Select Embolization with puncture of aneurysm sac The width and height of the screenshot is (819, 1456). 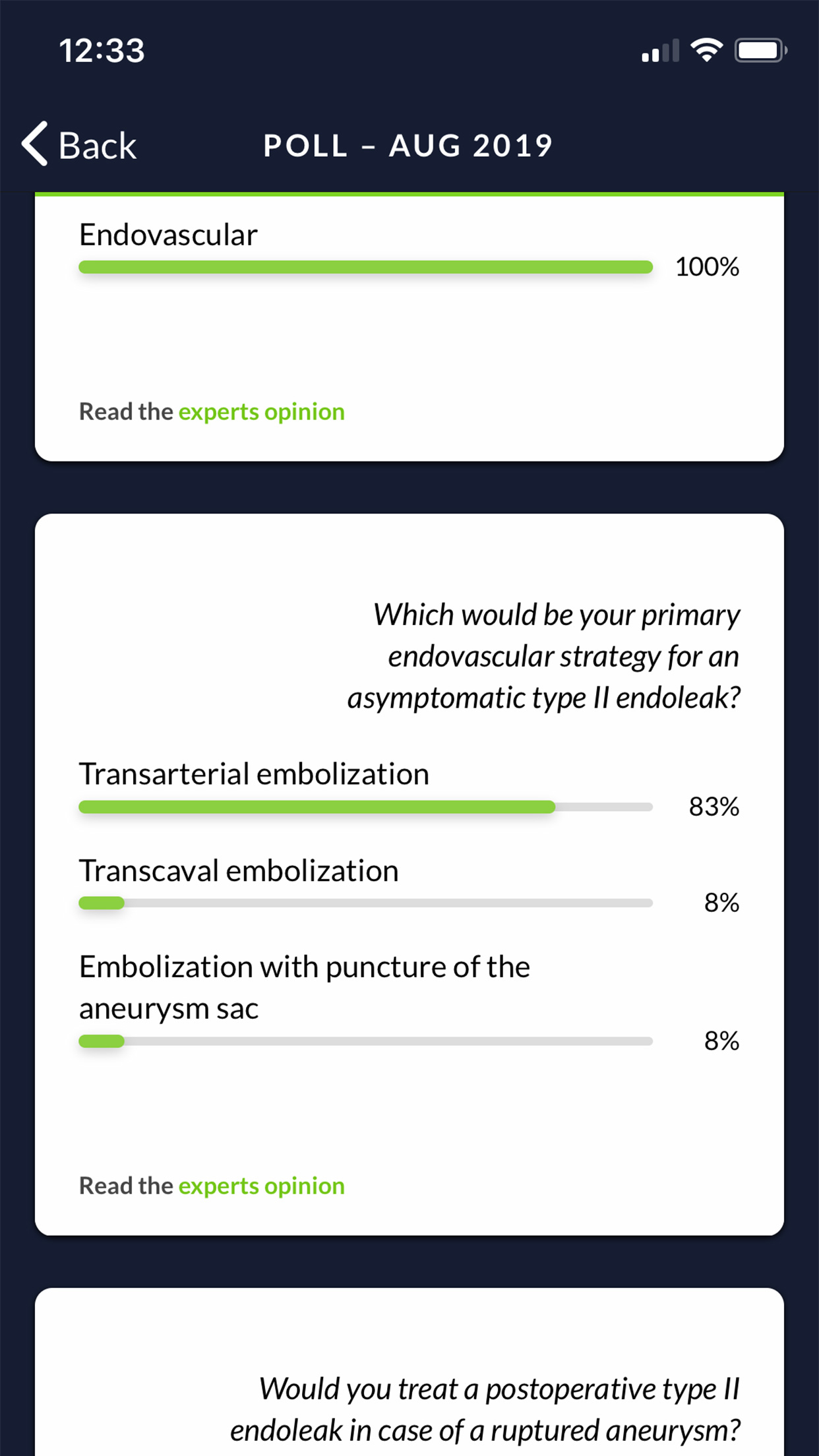coord(304,987)
